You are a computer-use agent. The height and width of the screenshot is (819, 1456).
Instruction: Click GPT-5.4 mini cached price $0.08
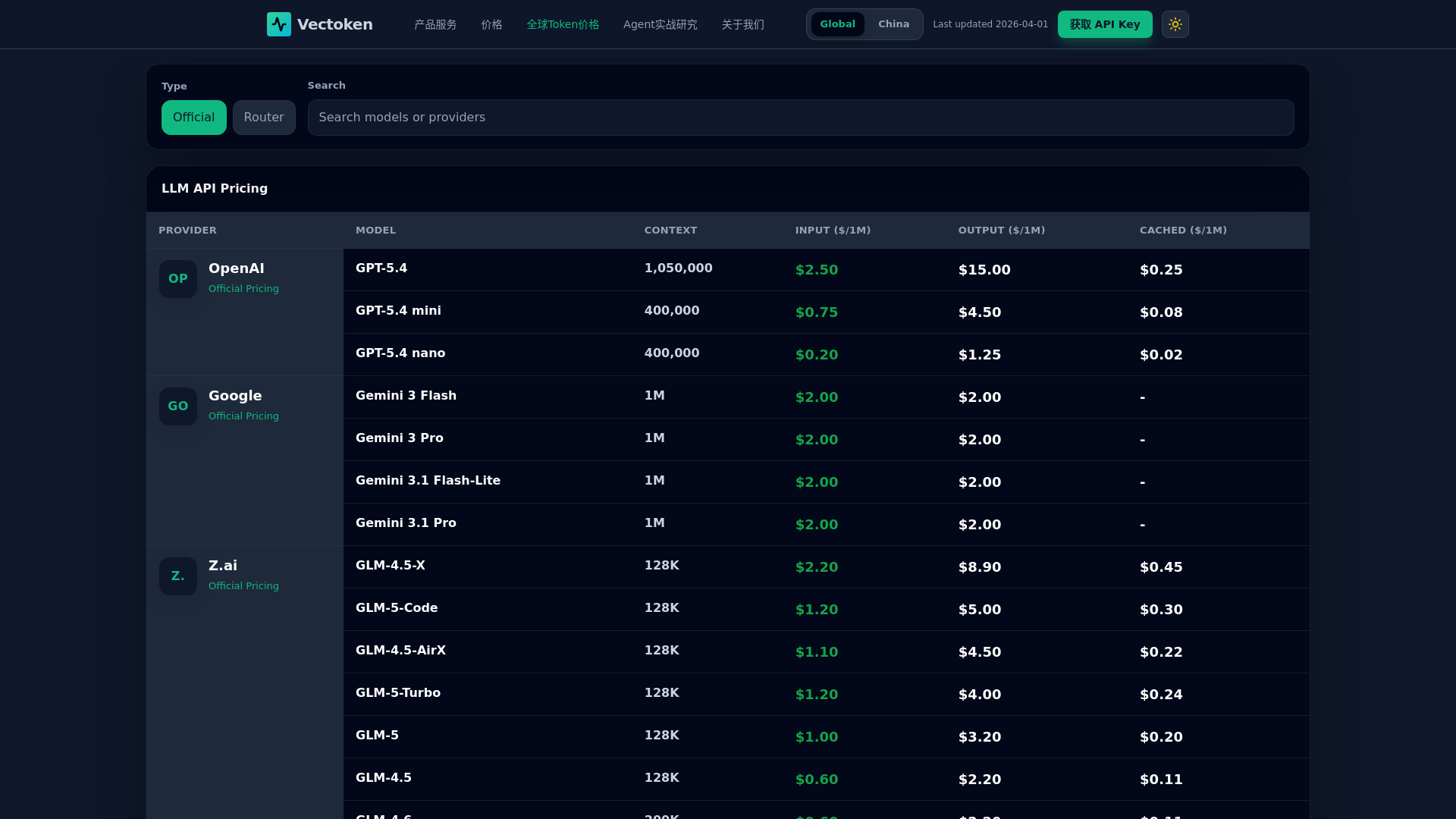tap(1161, 312)
